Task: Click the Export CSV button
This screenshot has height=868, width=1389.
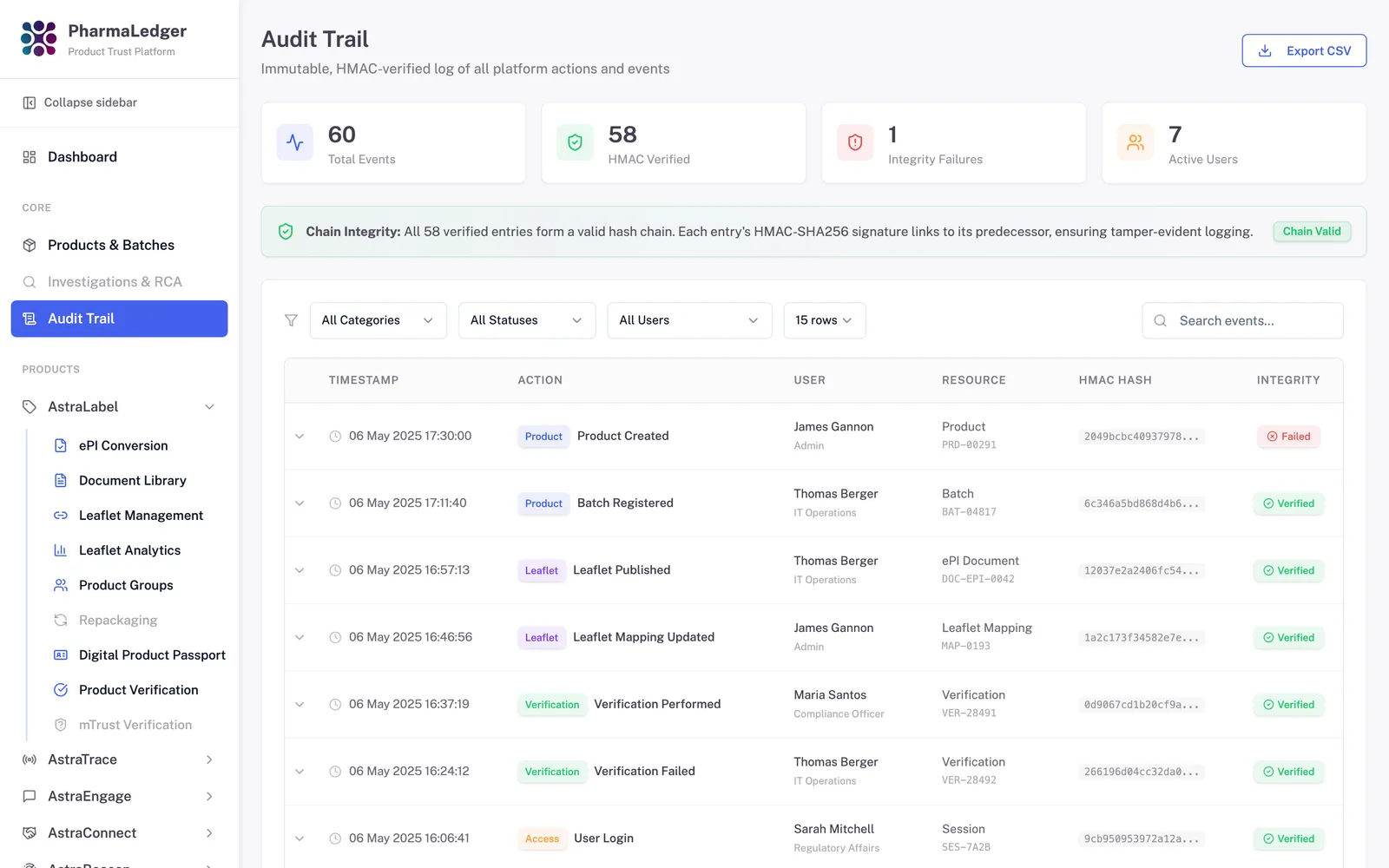Action: click(1304, 50)
